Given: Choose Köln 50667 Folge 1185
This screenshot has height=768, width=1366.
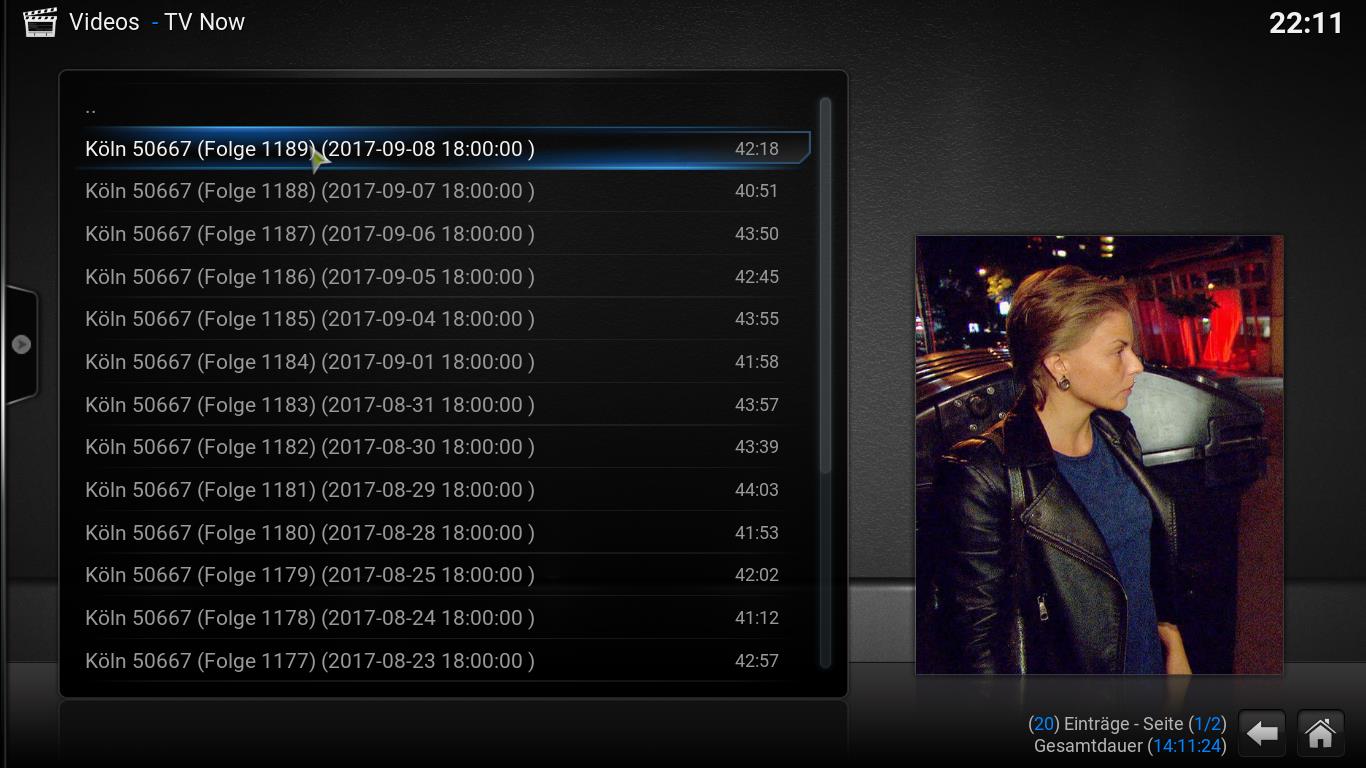Looking at the screenshot, I should (x=443, y=319).
